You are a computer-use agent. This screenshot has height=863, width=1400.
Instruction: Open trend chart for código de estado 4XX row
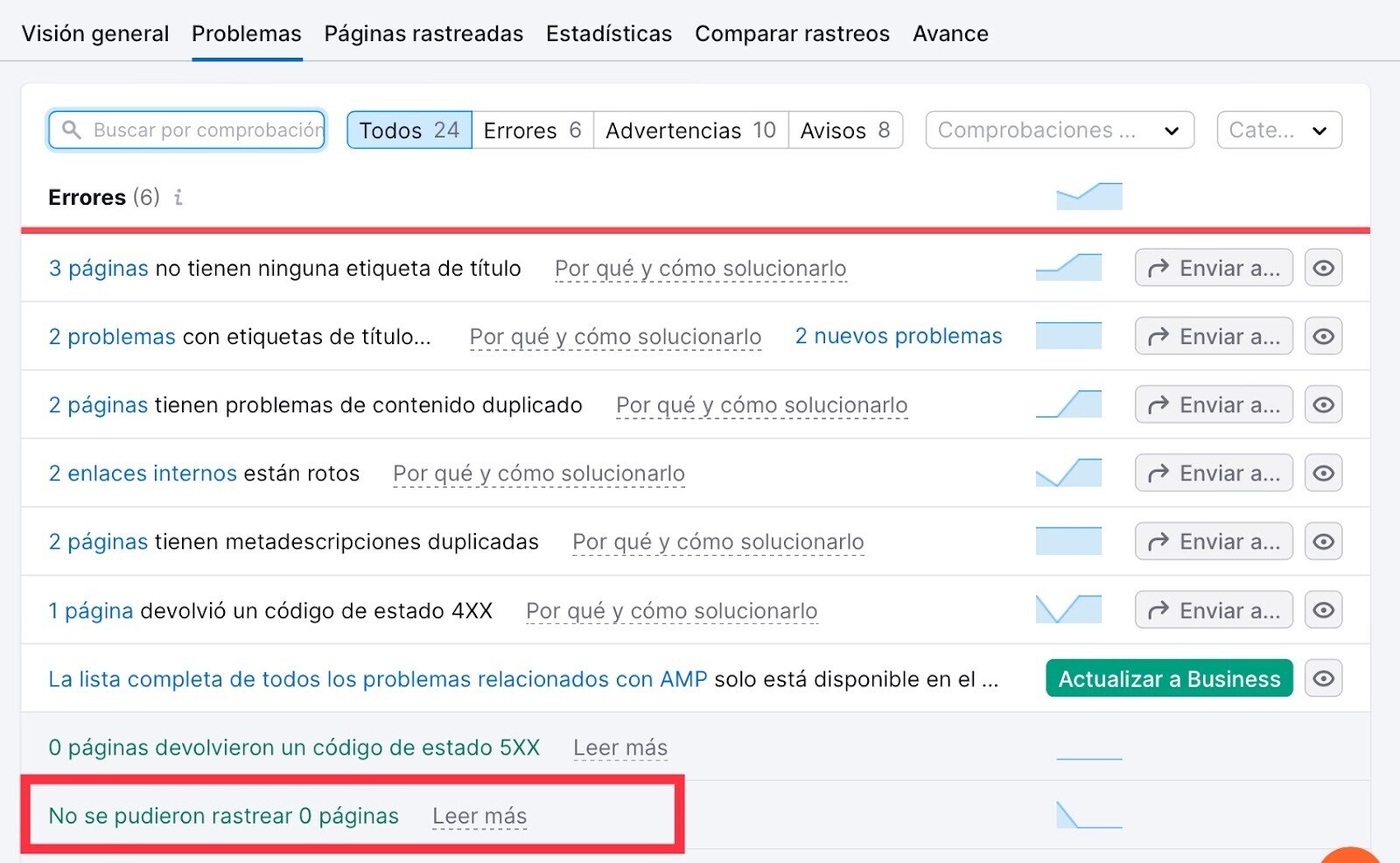1068,609
